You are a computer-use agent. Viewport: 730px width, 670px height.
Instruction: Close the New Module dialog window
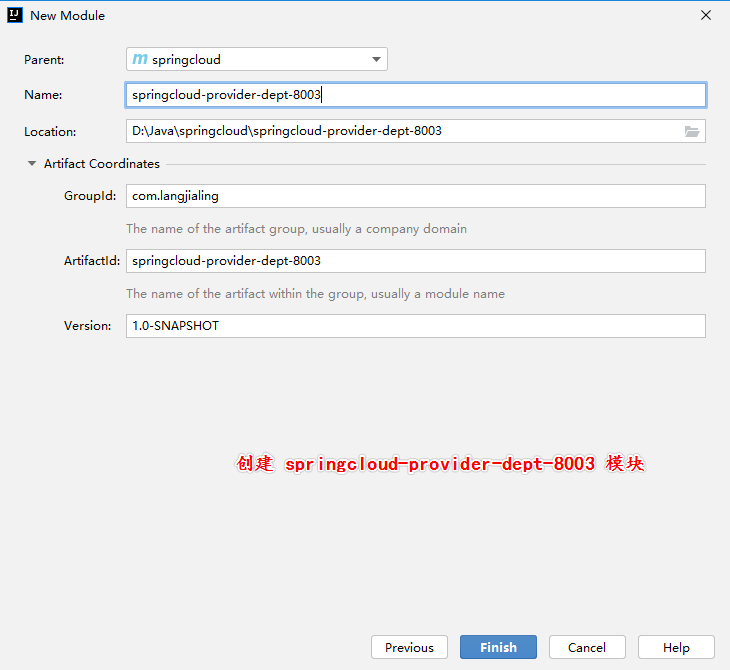click(706, 15)
